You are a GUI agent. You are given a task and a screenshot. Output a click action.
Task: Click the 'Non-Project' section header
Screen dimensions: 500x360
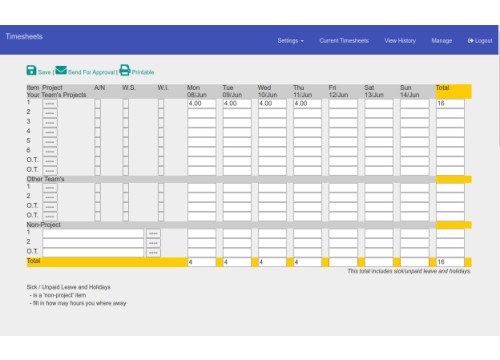[43, 225]
